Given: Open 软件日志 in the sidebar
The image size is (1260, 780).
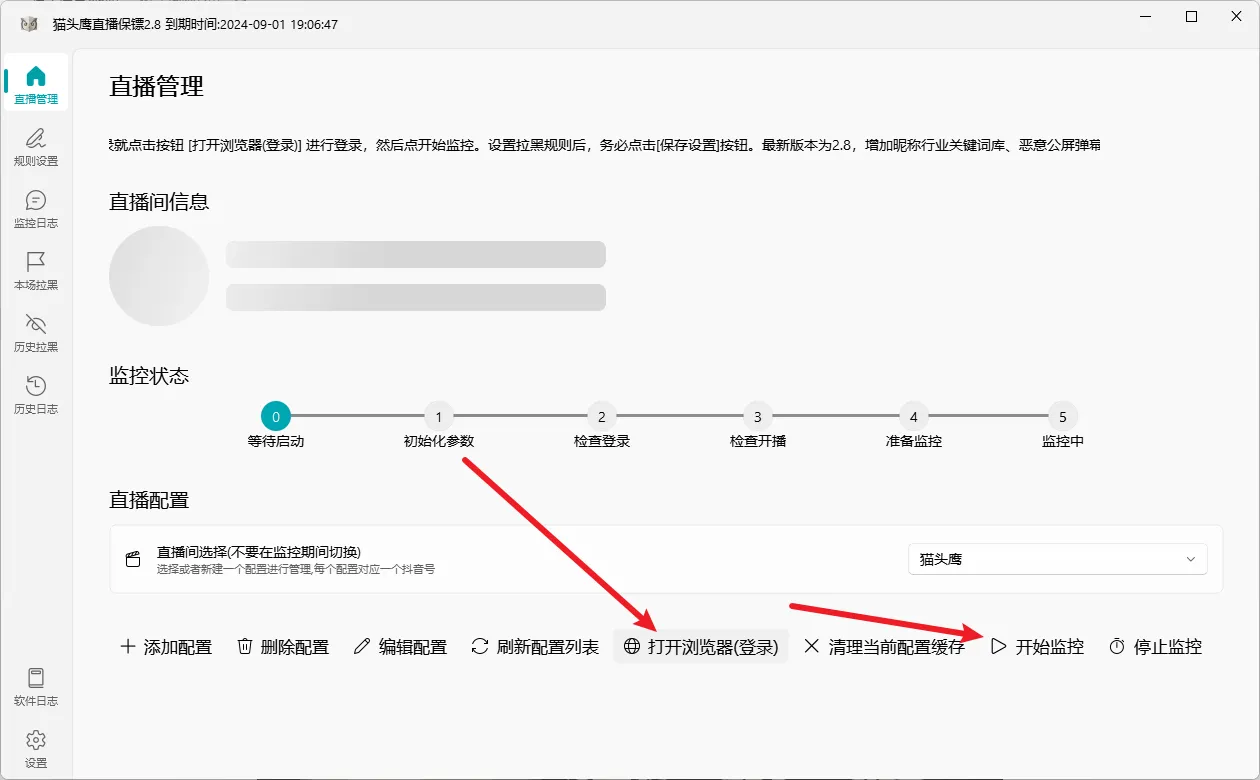Looking at the screenshot, I should 36,686.
